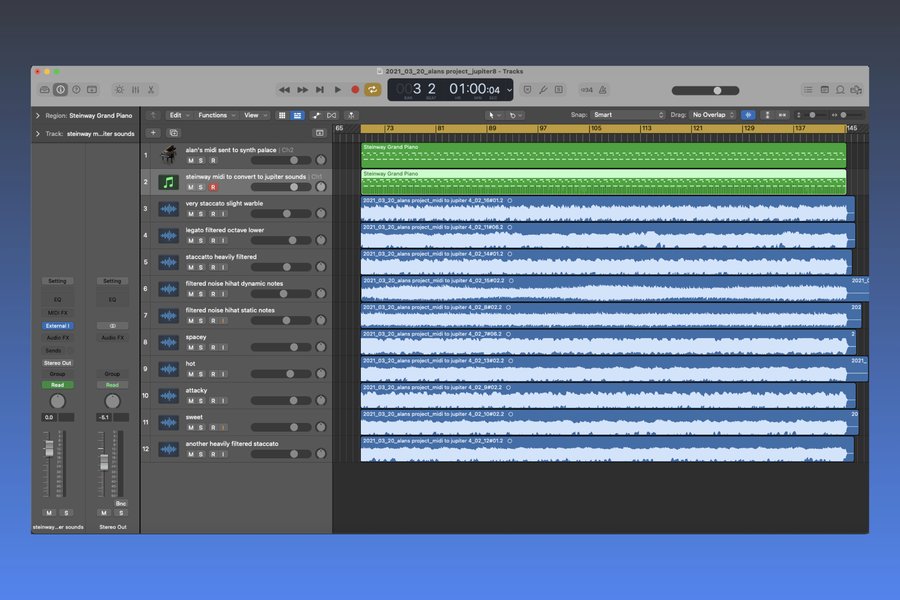Viewport: 900px width, 600px height.
Task: Solo the 'spacey' track
Action: click(x=201, y=347)
